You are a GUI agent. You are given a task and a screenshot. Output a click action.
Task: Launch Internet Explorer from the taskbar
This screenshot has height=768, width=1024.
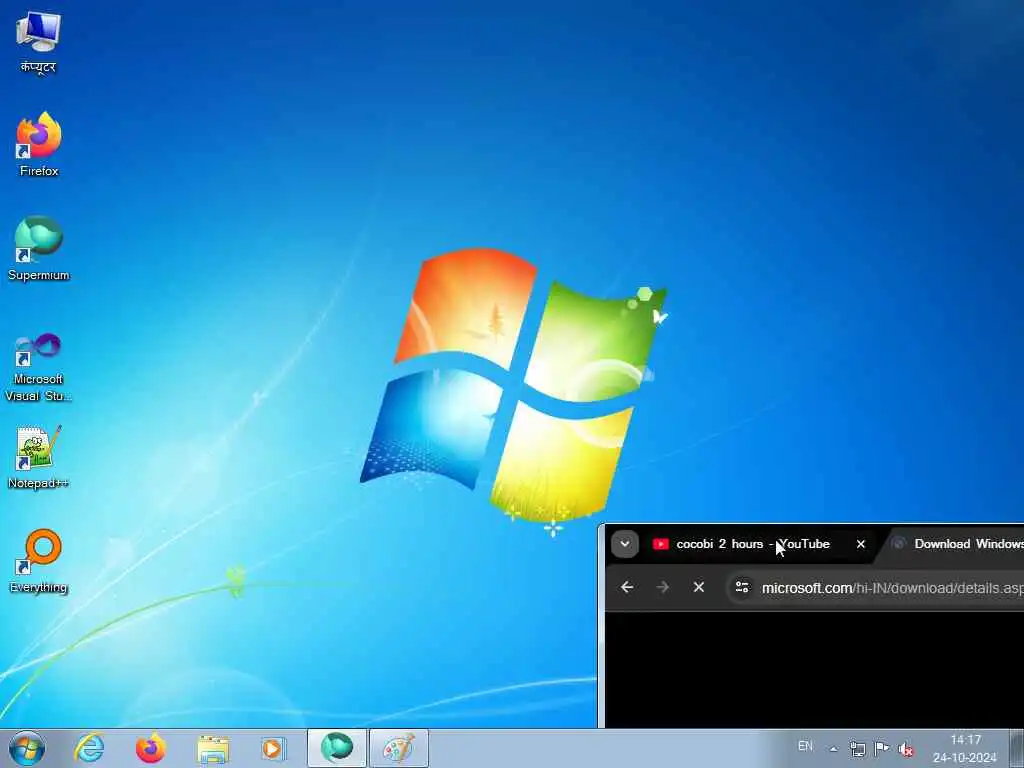tap(89, 748)
